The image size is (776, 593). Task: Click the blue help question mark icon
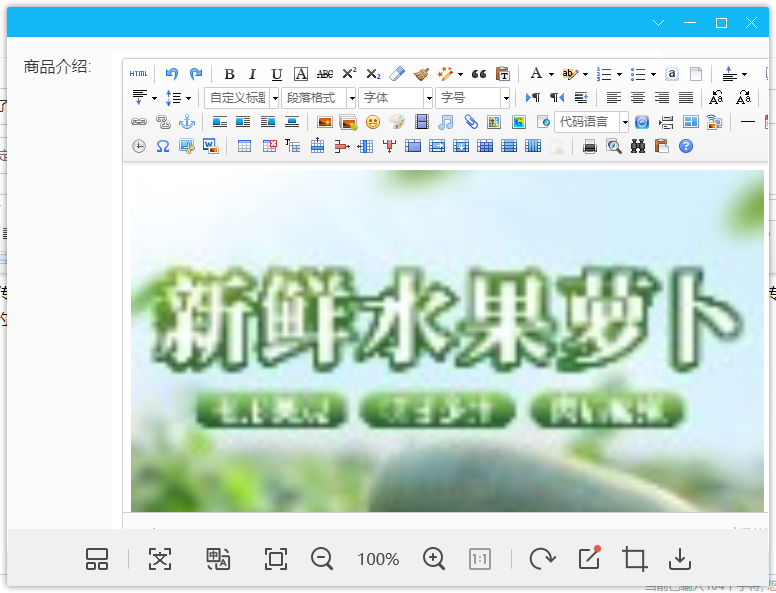[686, 146]
